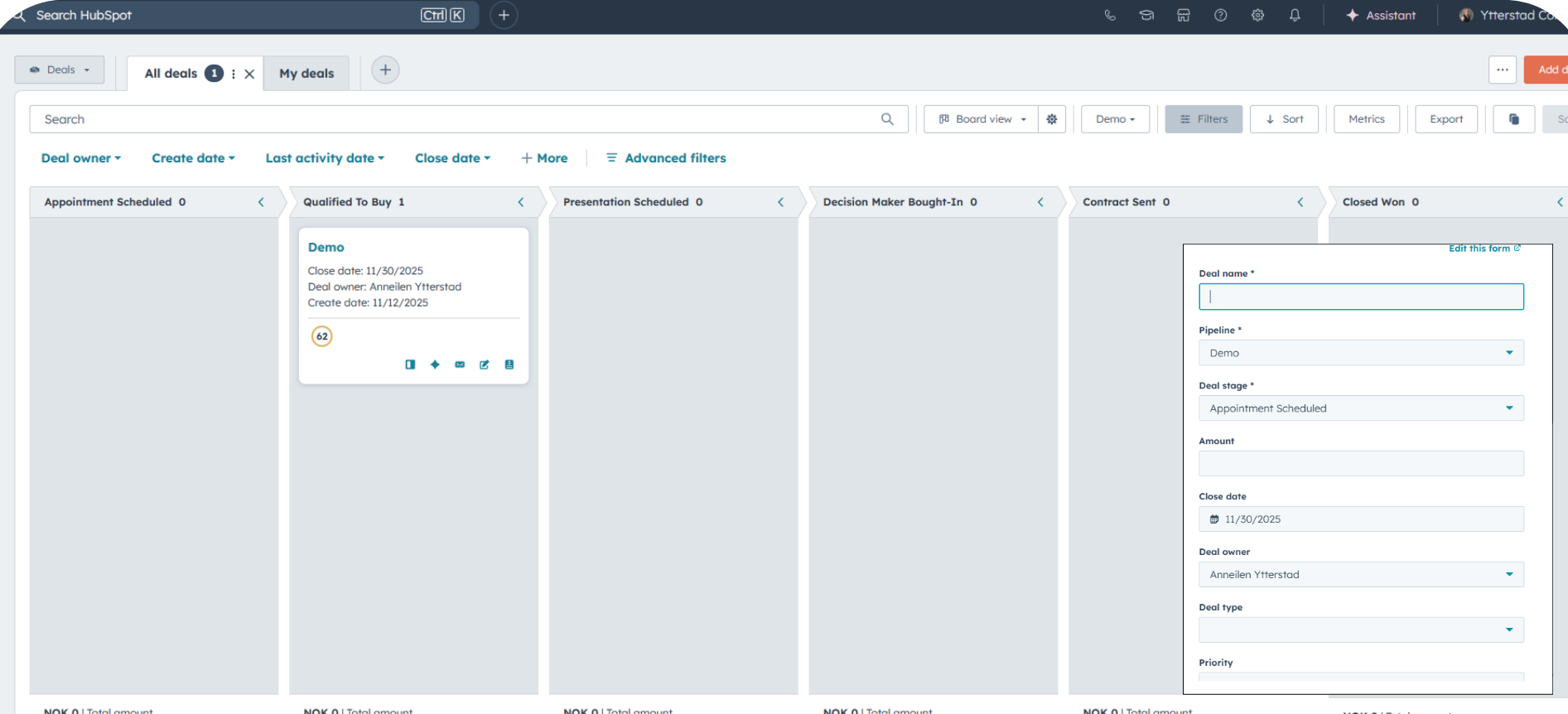Switch to the My deals tab
This screenshot has width=1568, height=714.
[x=306, y=73]
